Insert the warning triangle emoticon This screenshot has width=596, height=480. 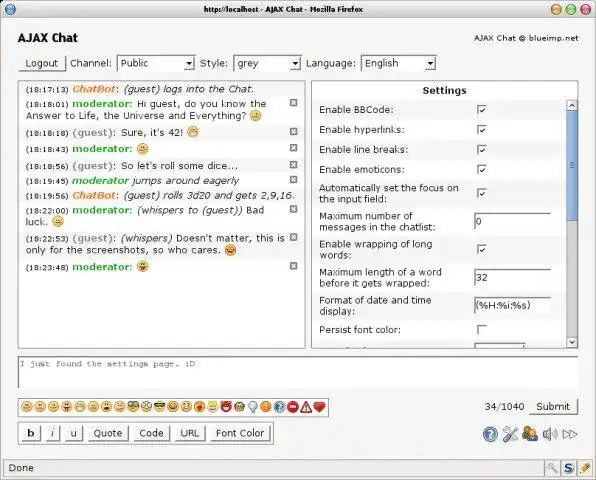click(306, 407)
